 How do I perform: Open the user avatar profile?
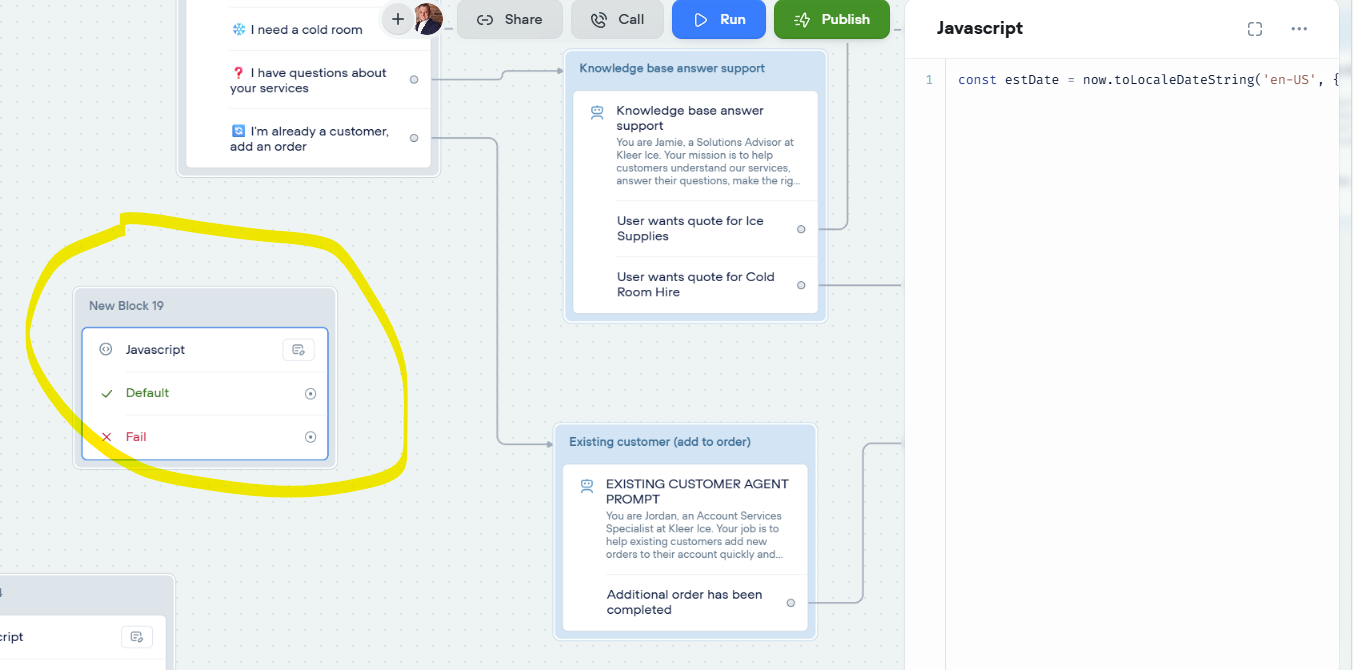428,19
